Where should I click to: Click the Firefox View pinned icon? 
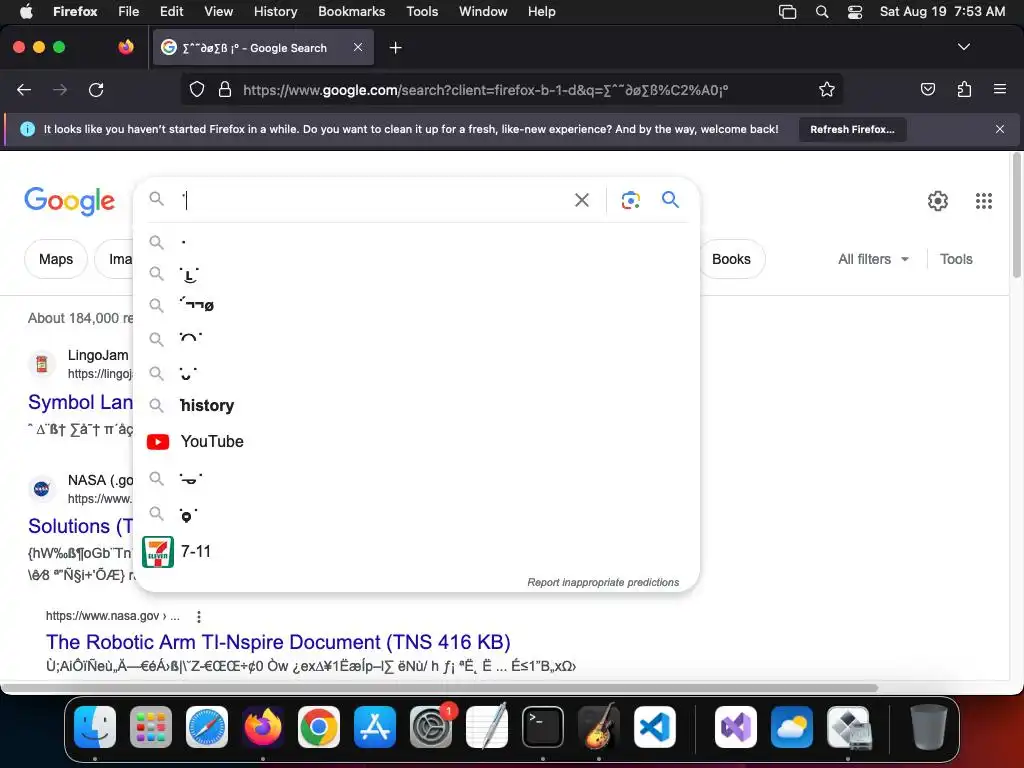pyautogui.click(x=125, y=47)
